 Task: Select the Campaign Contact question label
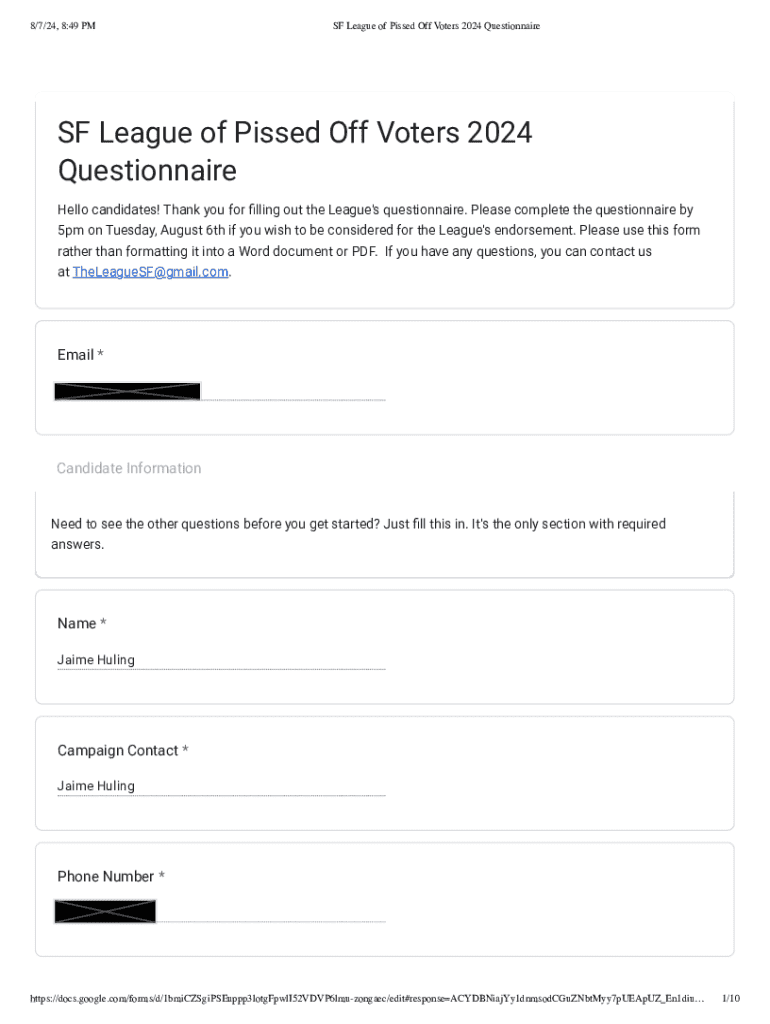click(118, 750)
